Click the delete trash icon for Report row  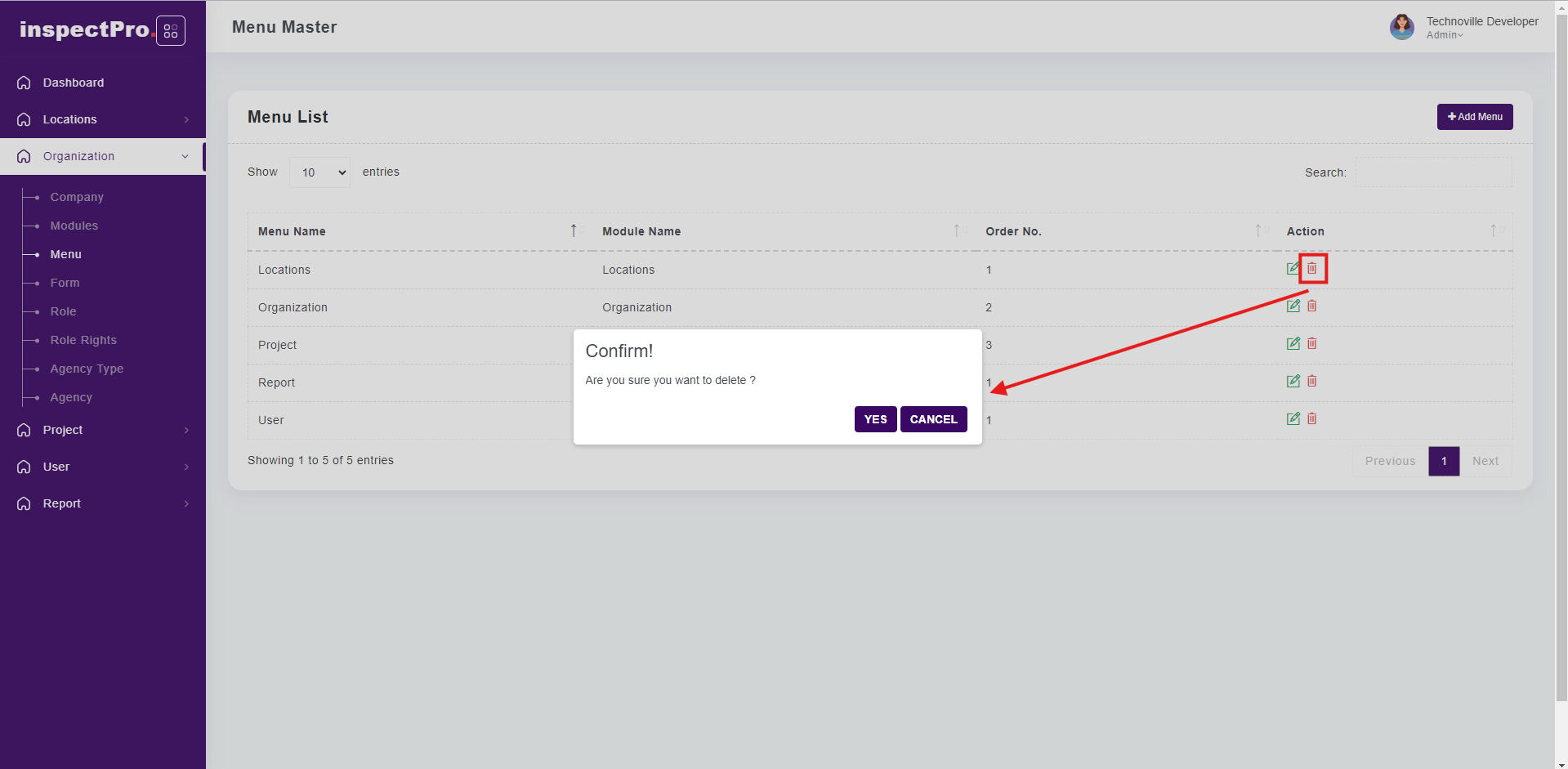(1311, 381)
